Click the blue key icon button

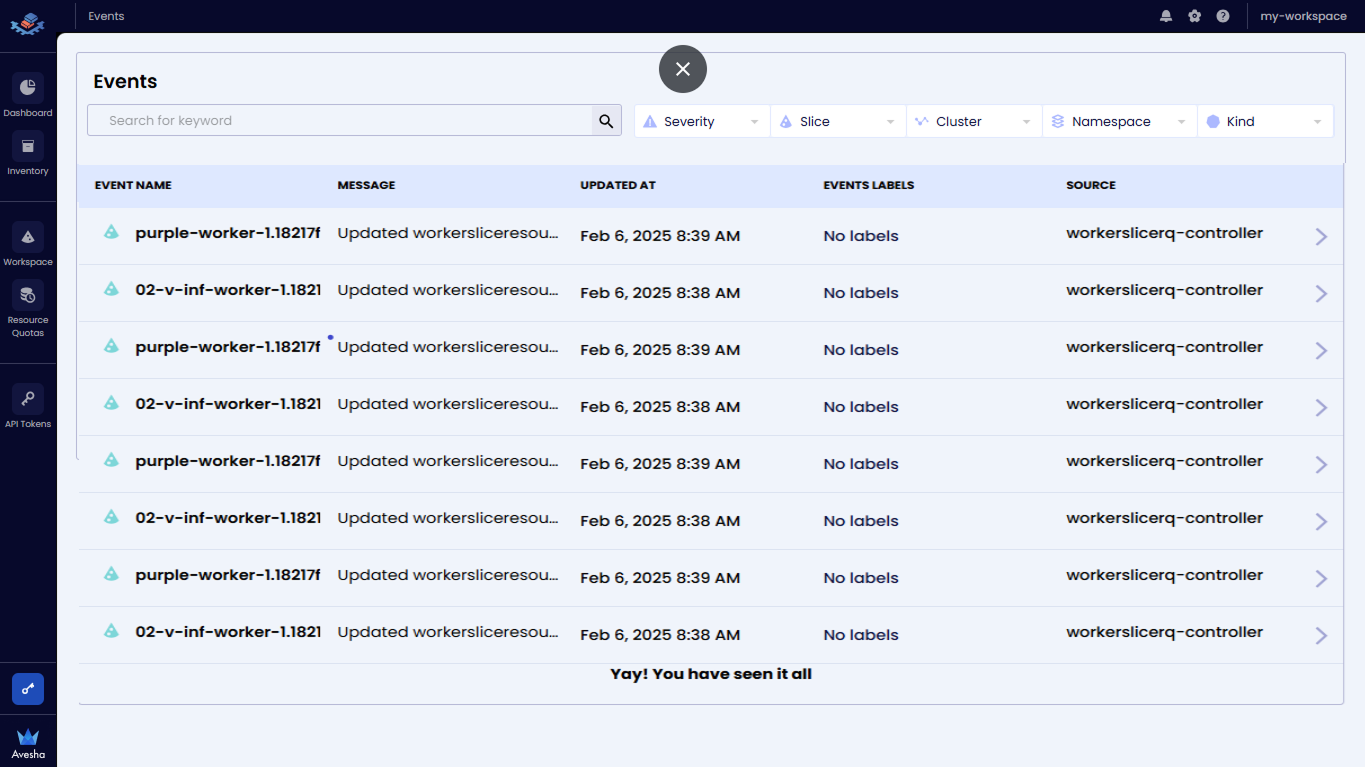[28, 689]
